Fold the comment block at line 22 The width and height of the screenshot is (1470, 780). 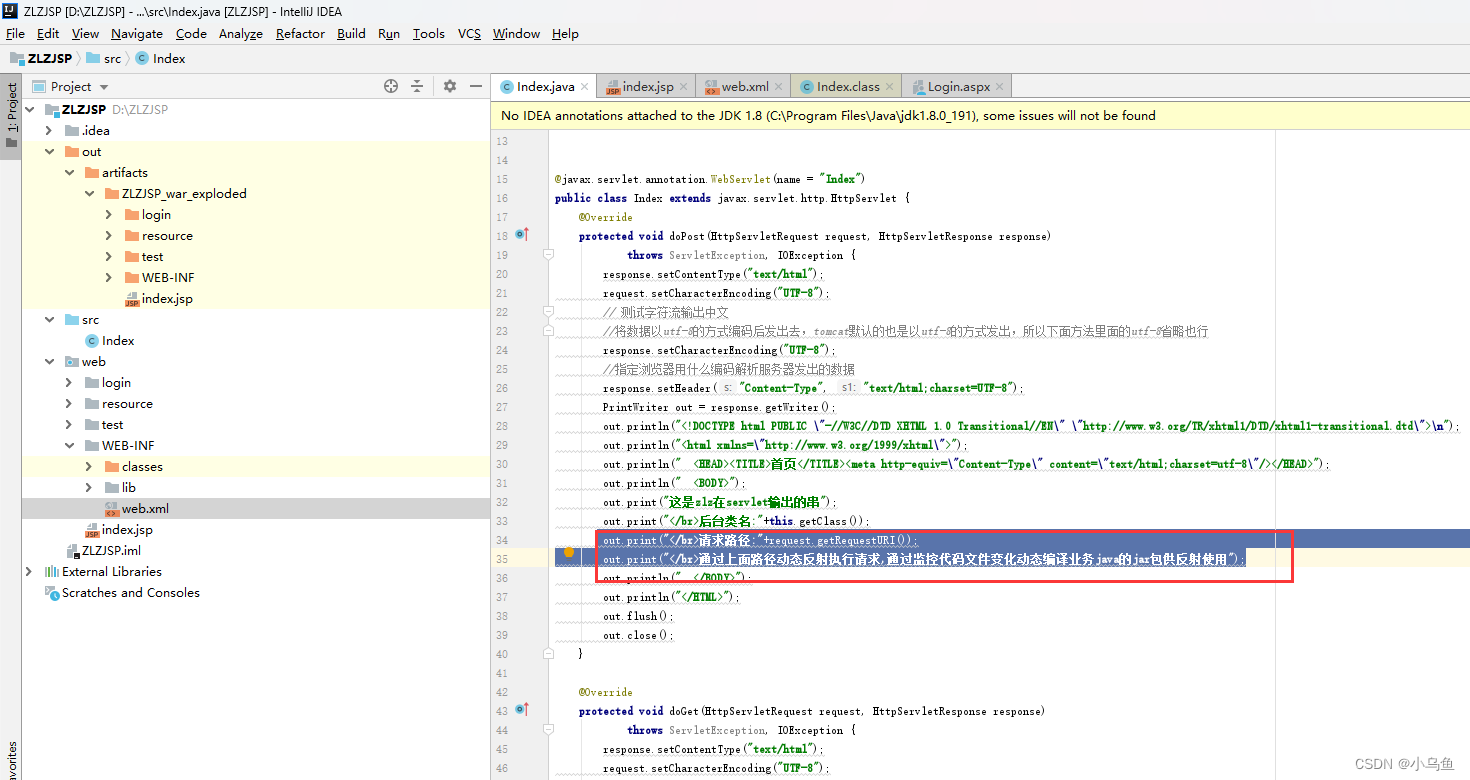click(548, 312)
